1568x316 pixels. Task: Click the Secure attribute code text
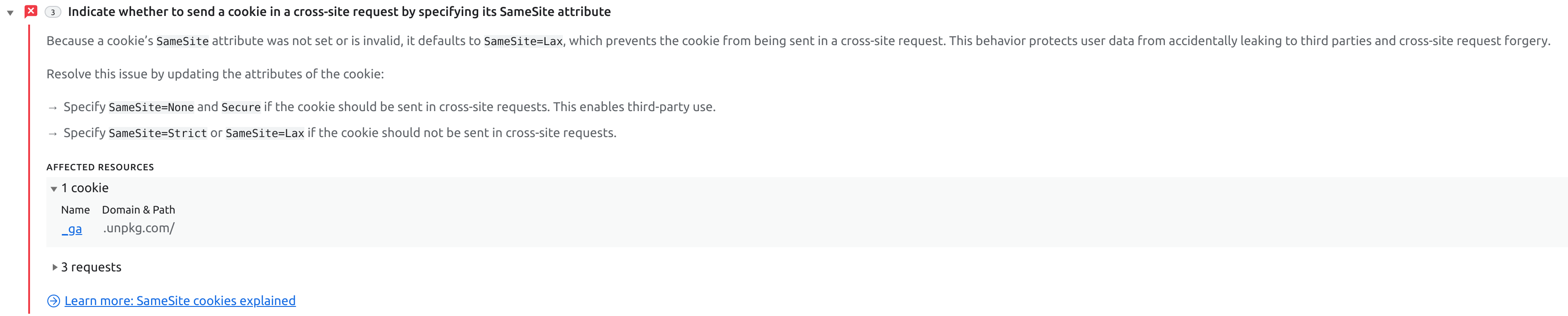[240, 107]
